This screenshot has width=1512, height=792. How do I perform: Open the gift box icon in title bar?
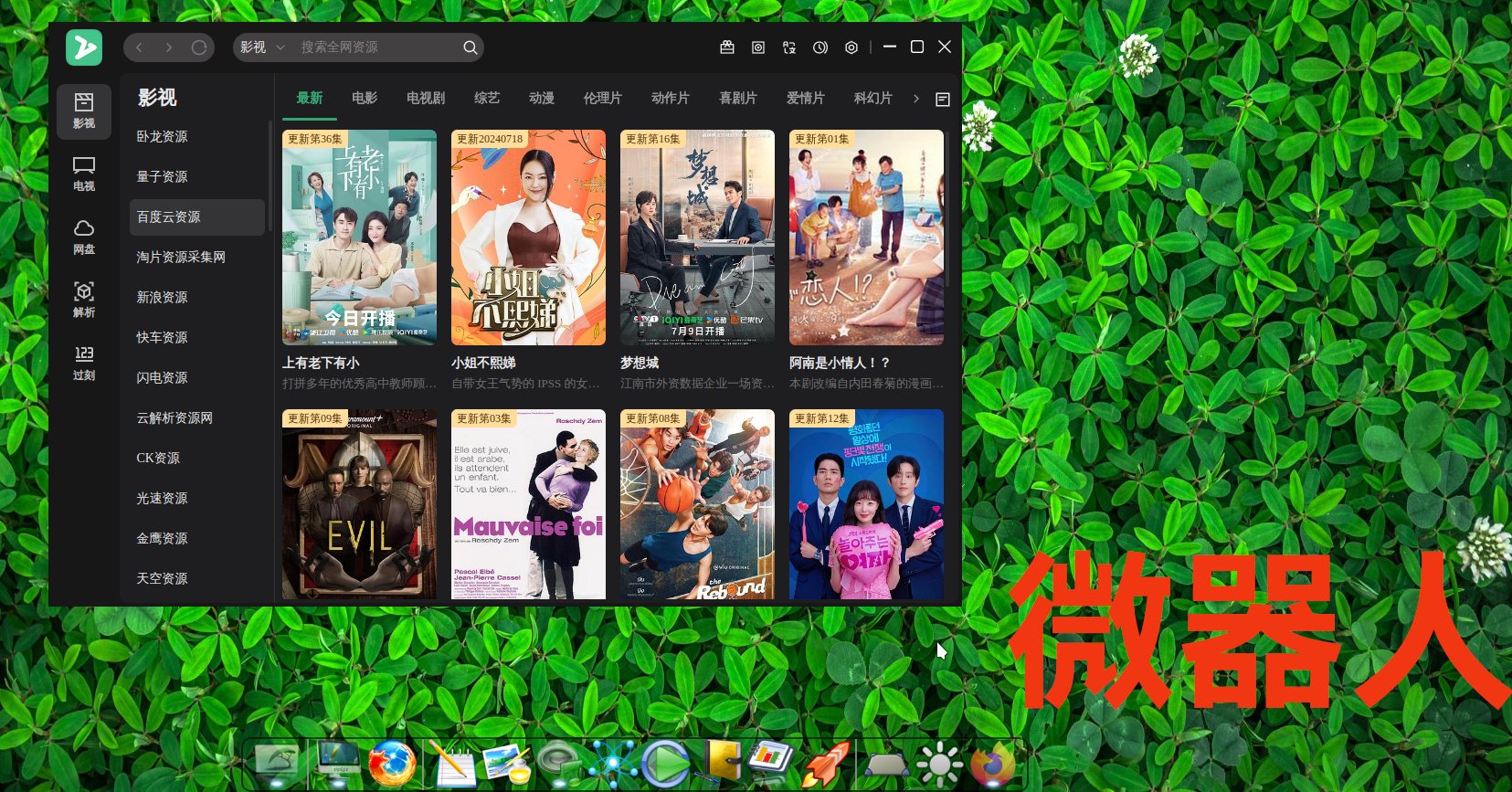[x=727, y=48]
